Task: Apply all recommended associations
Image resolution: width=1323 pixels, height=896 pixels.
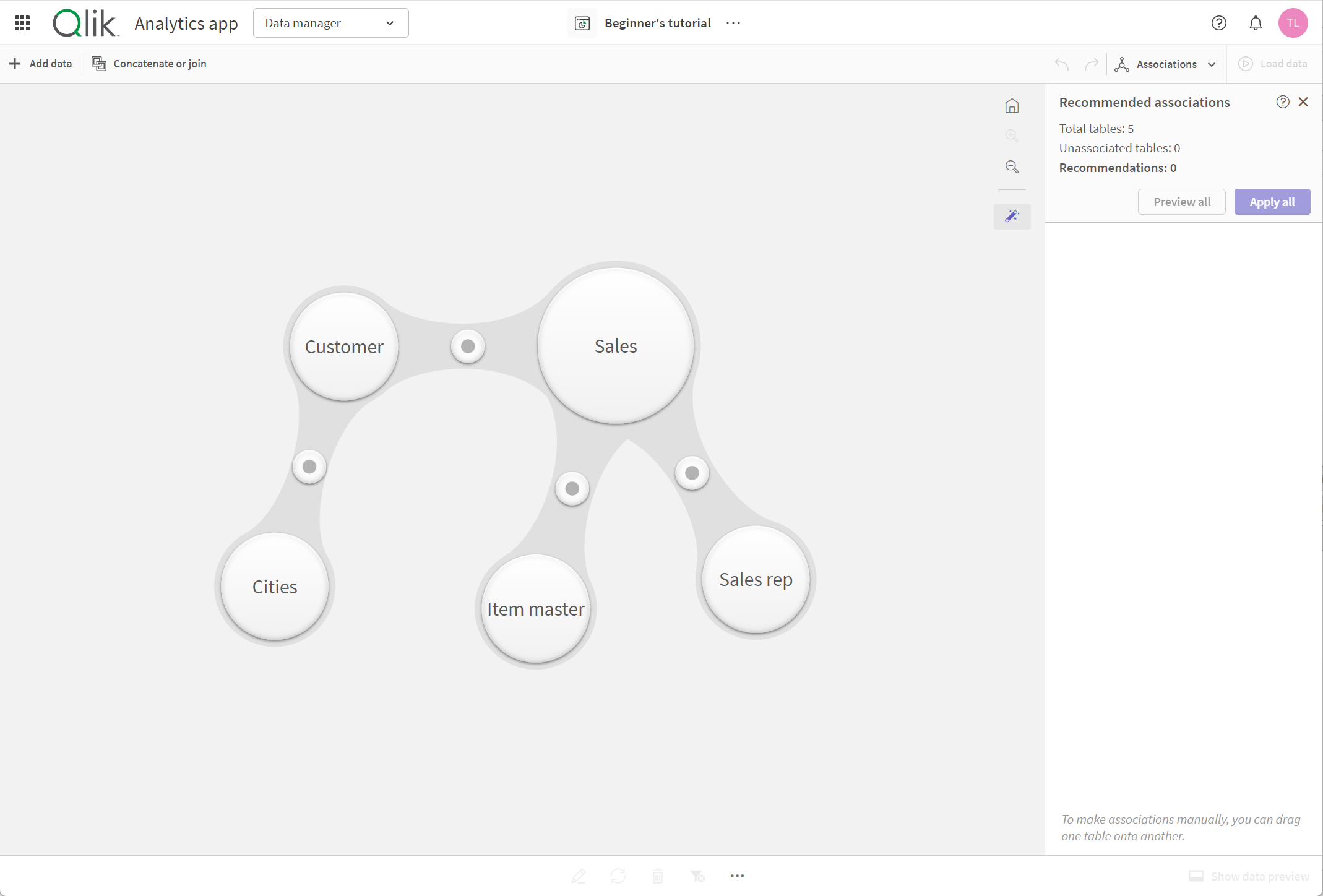Action: pos(1272,201)
